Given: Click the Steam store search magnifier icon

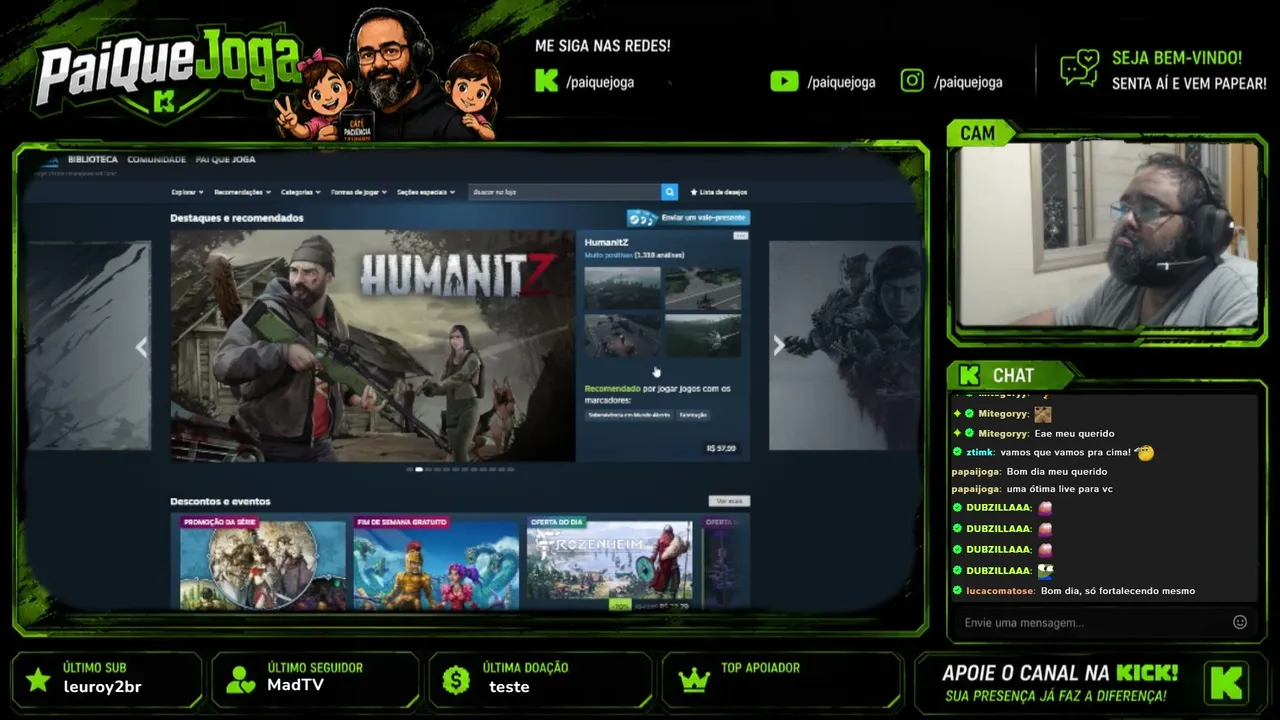Looking at the screenshot, I should click(x=669, y=192).
